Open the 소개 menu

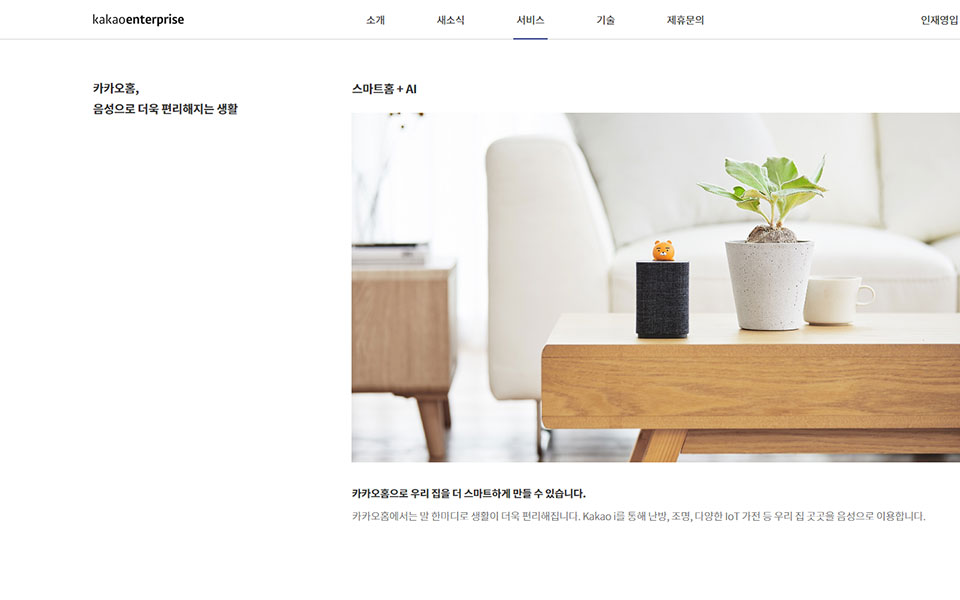point(375,20)
